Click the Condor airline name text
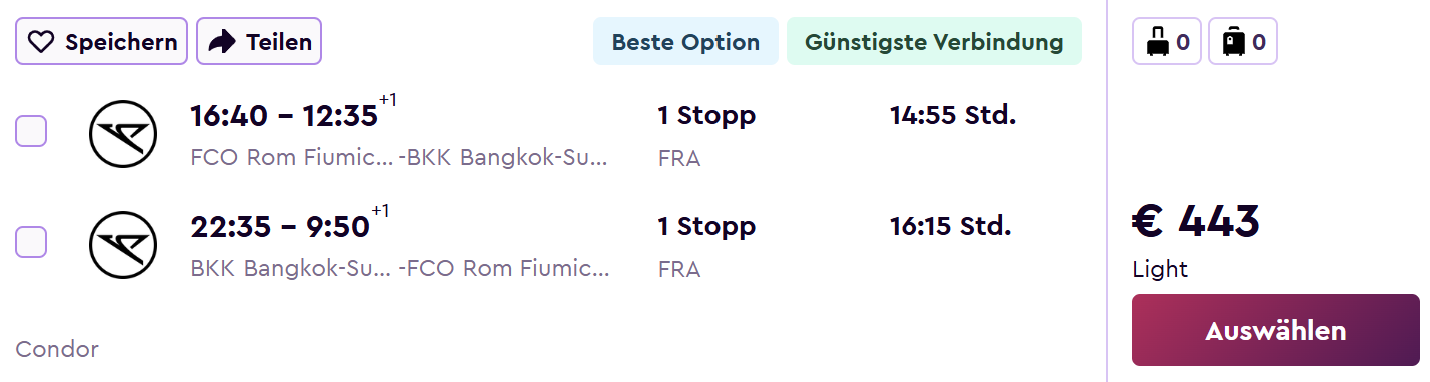 coord(57,349)
